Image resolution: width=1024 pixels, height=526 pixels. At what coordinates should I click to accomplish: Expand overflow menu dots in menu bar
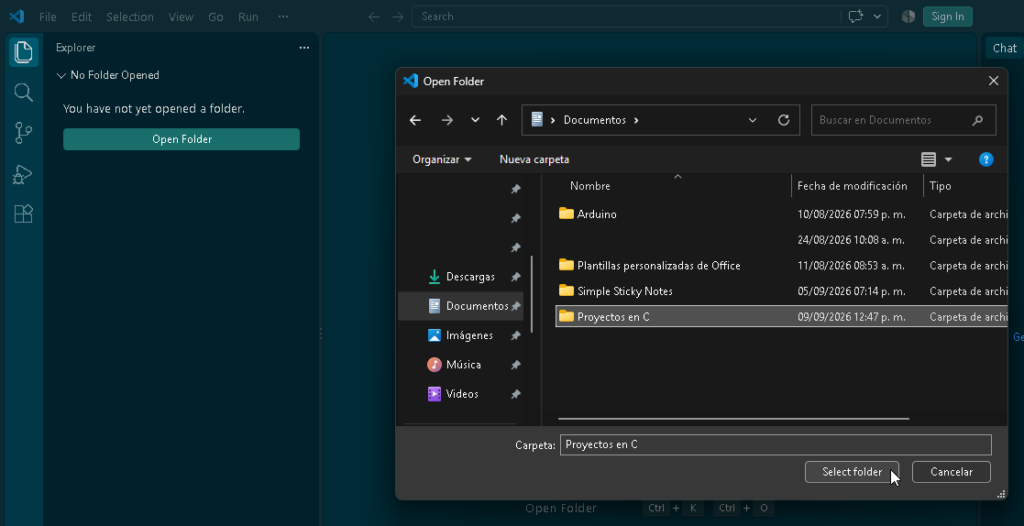tap(283, 17)
